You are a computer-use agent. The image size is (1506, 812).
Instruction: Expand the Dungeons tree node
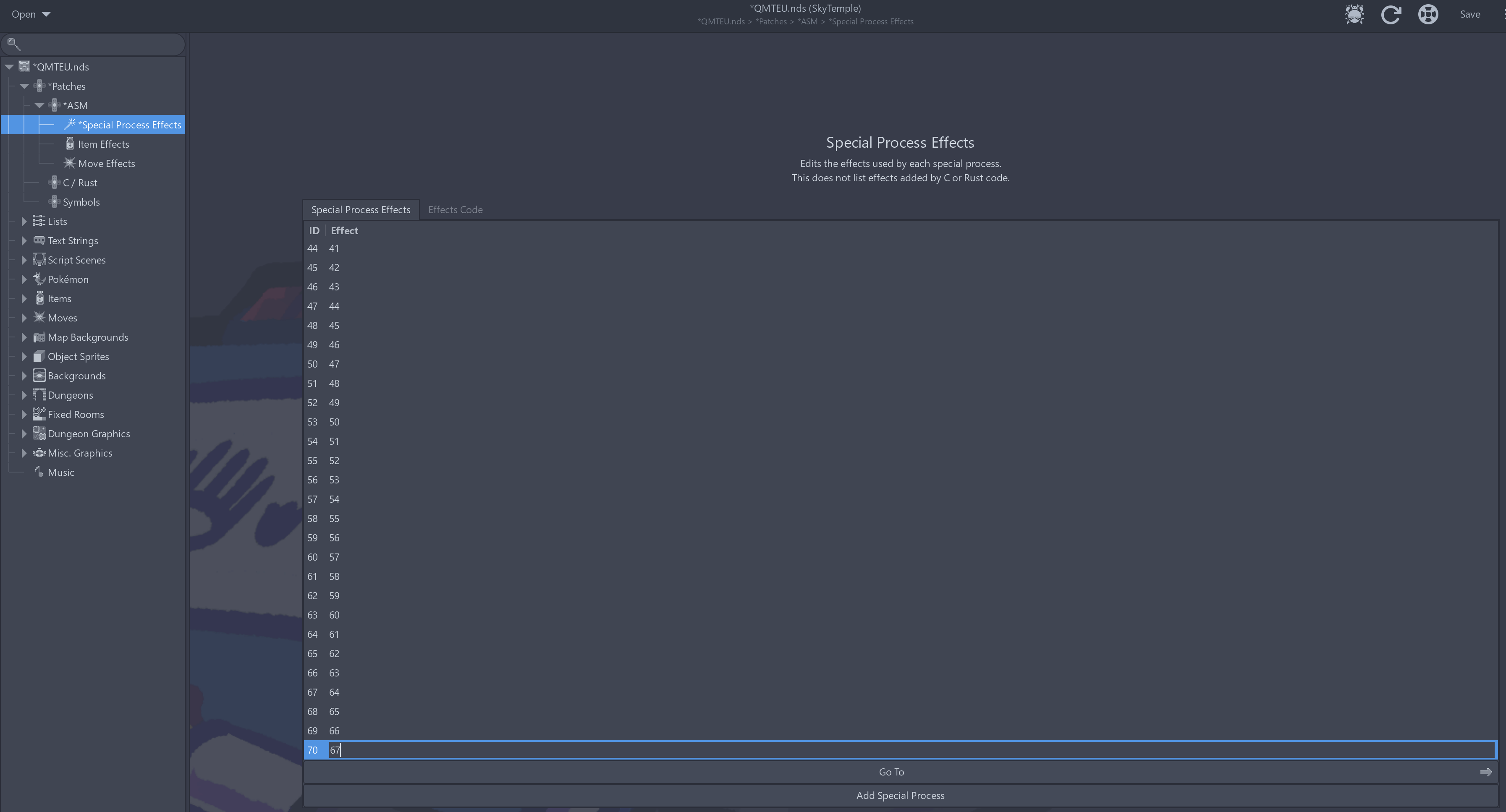click(x=24, y=395)
